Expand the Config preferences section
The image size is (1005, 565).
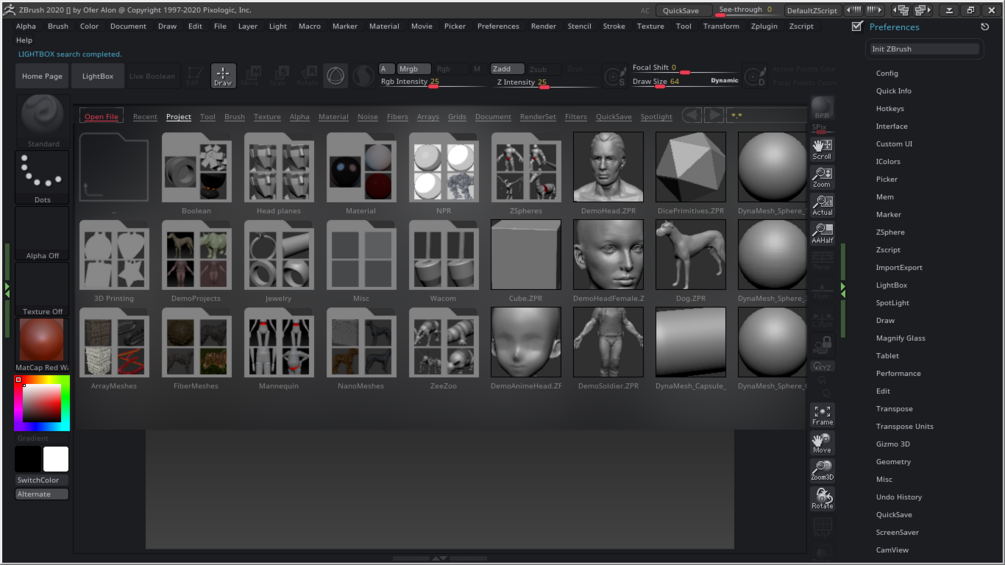click(887, 73)
